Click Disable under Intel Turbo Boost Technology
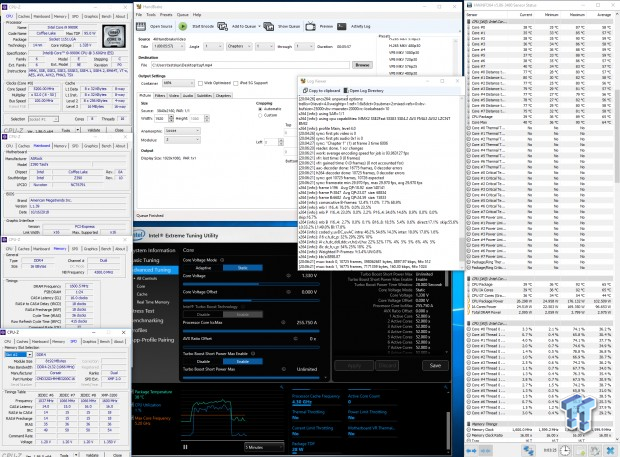The image size is (620, 457). pyautogui.click(x=203, y=315)
